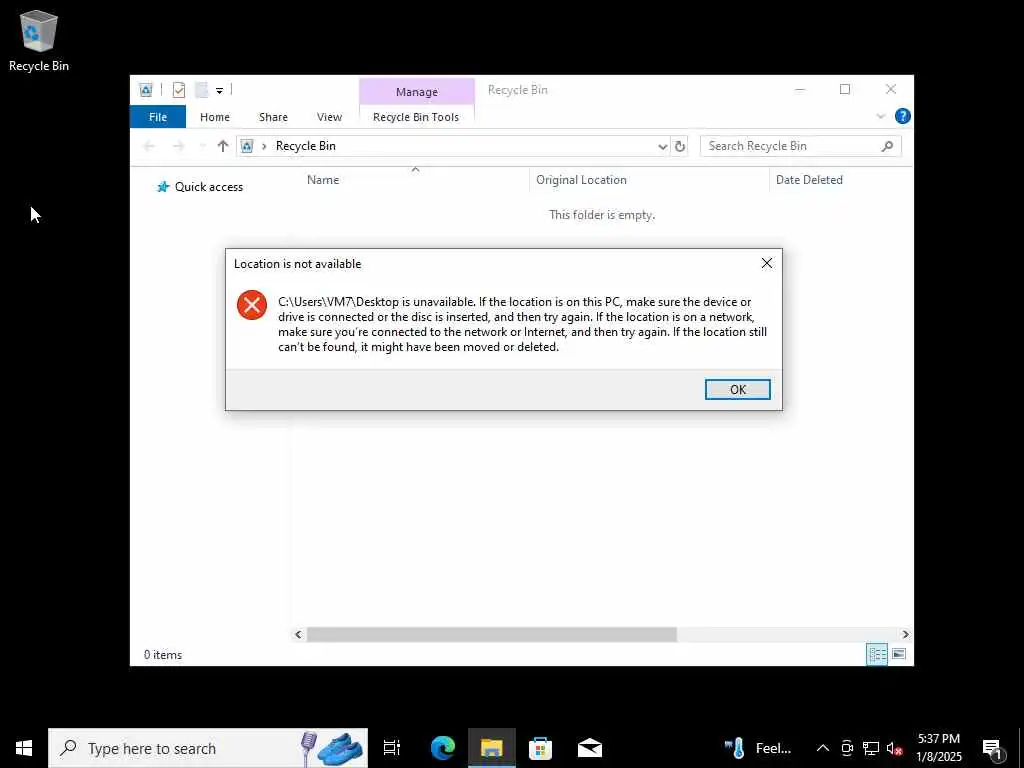Close the Recycle Bin Explorer window
This screenshot has width=1024, height=768.
point(891,89)
